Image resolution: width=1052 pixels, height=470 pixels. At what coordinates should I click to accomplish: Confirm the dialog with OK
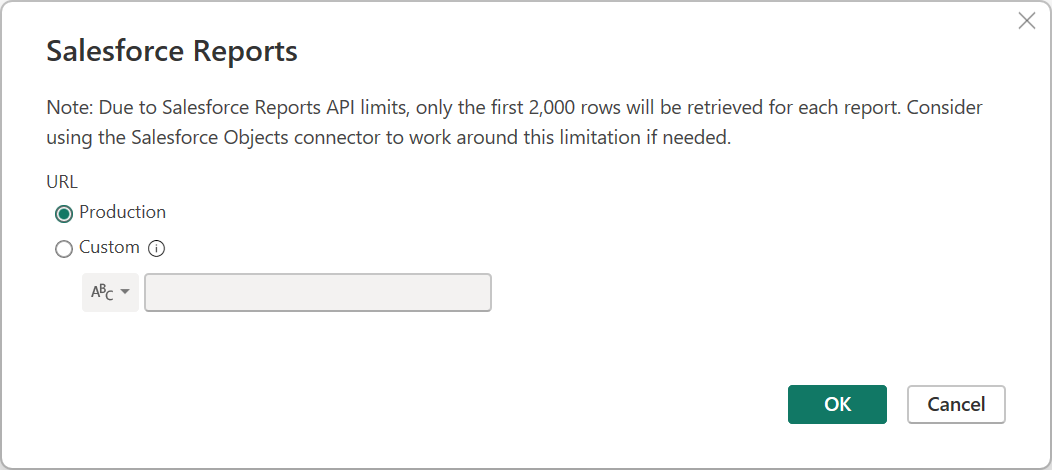click(x=837, y=404)
